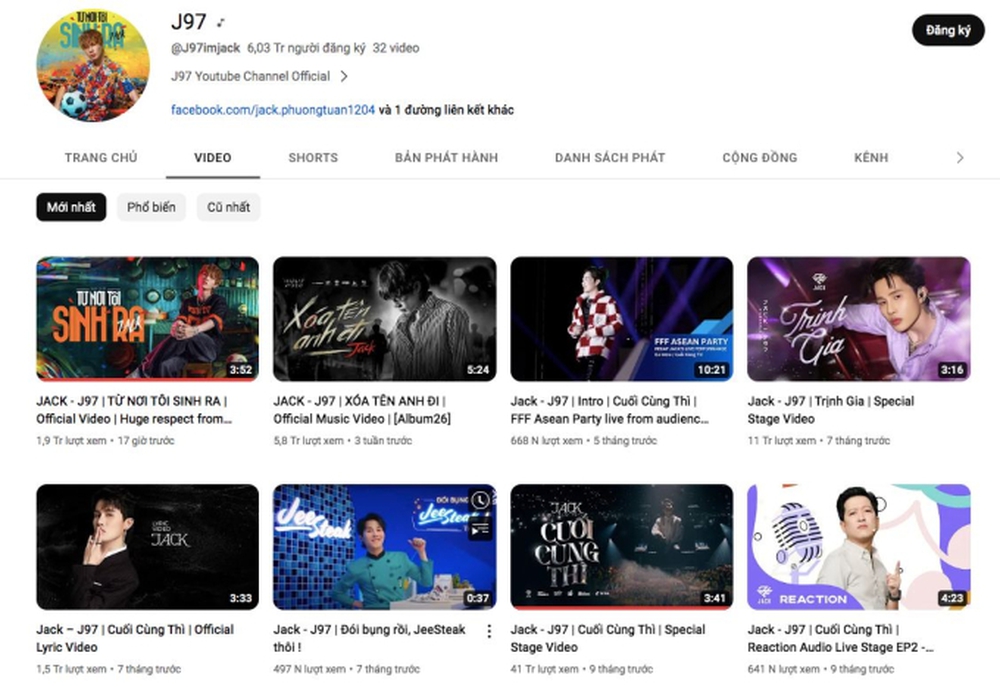Open the three-dot menu on JeeSteak video
This screenshot has width=1000, height=687.
point(489,631)
